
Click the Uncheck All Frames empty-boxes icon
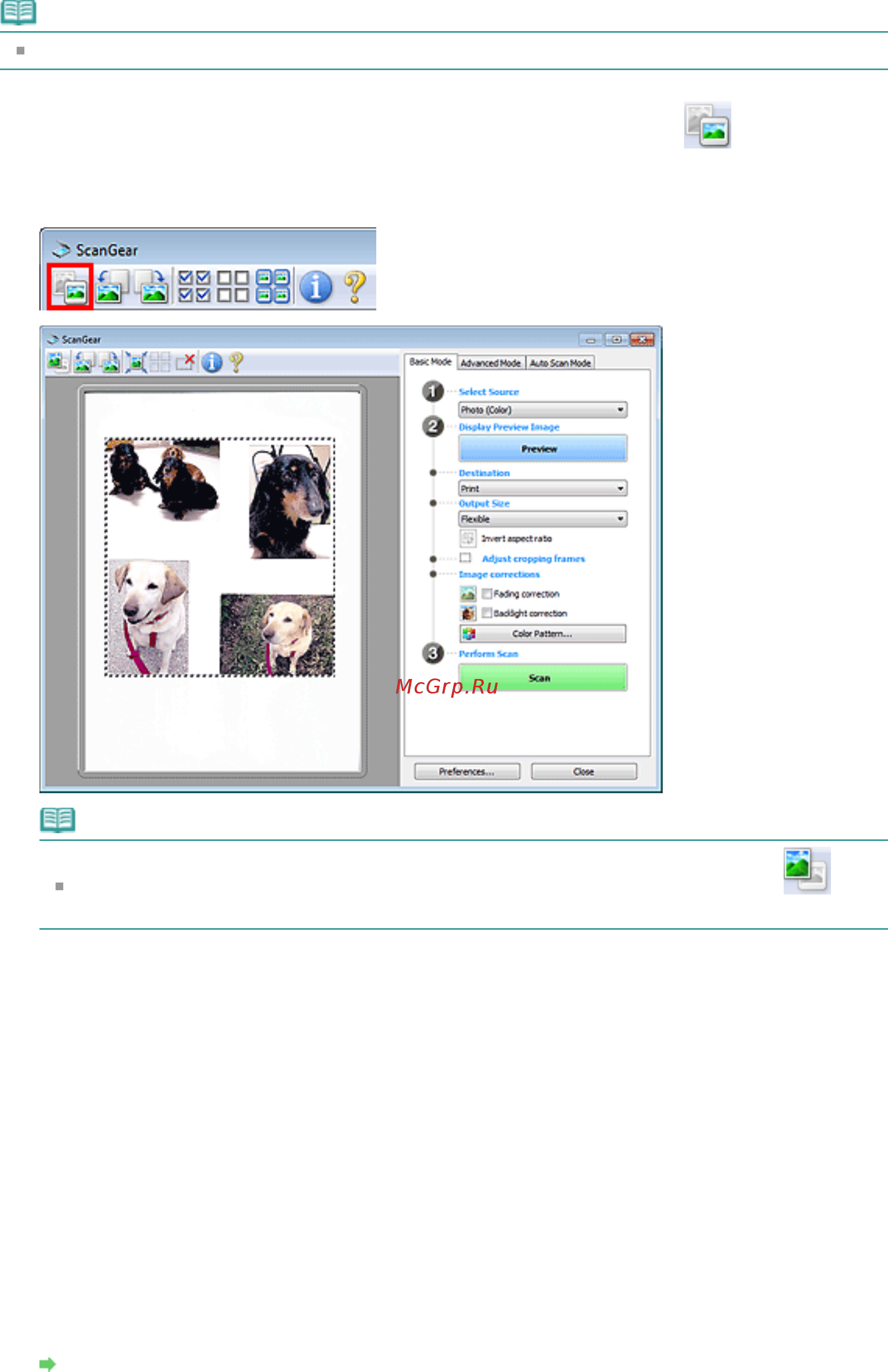click(x=233, y=287)
